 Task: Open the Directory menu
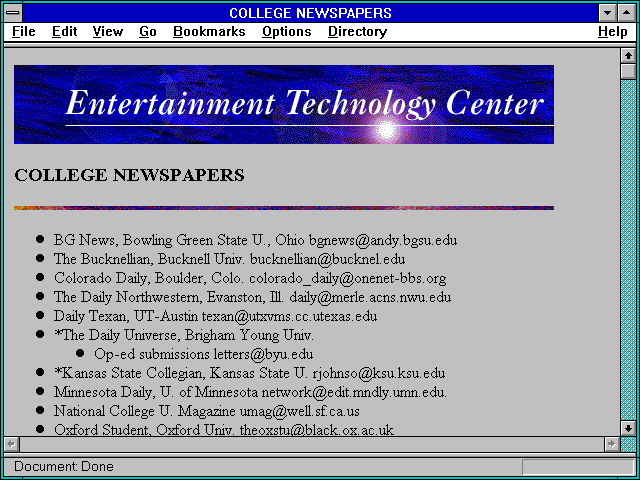(358, 31)
